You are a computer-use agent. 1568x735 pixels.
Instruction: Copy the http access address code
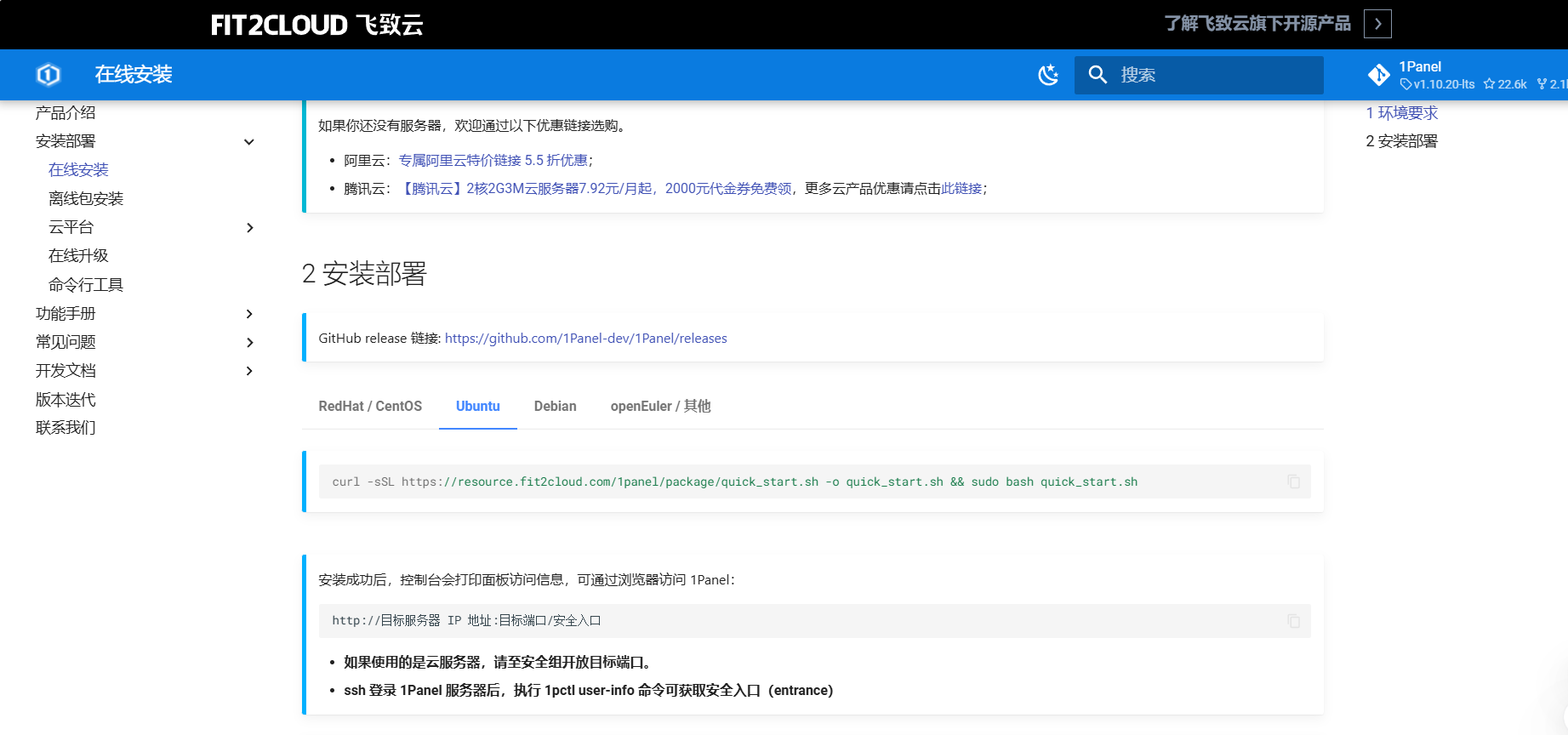(x=1293, y=621)
